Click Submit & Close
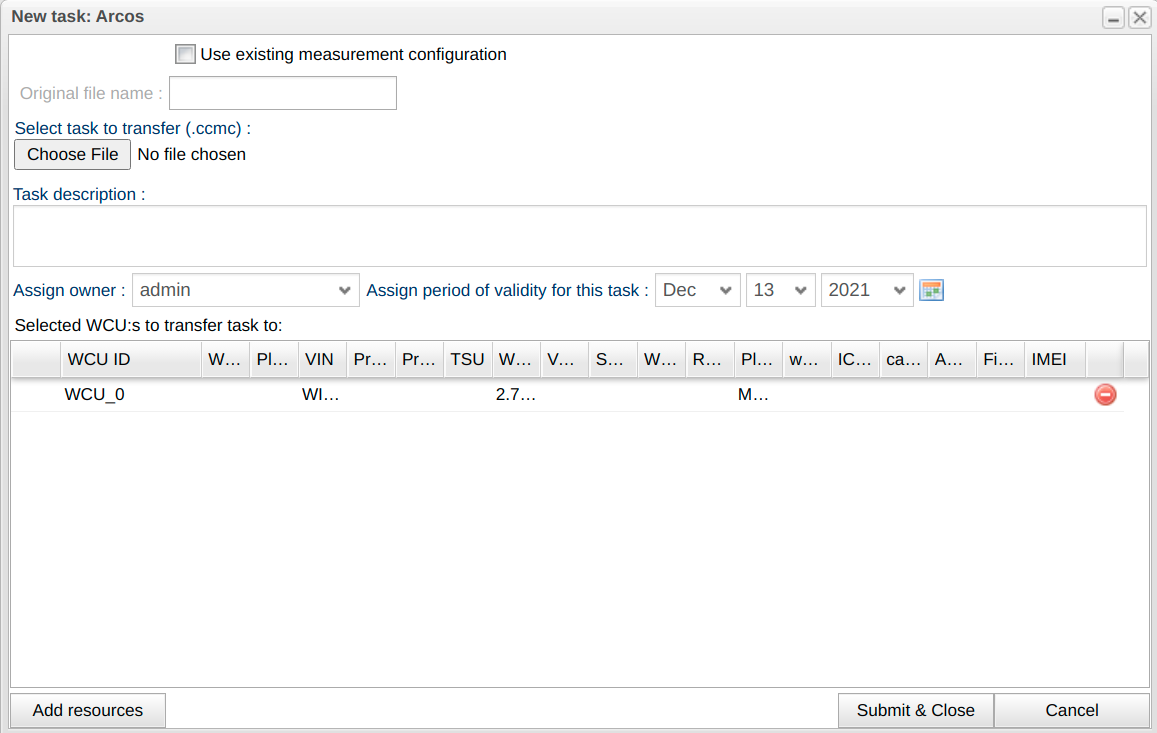 (x=915, y=710)
